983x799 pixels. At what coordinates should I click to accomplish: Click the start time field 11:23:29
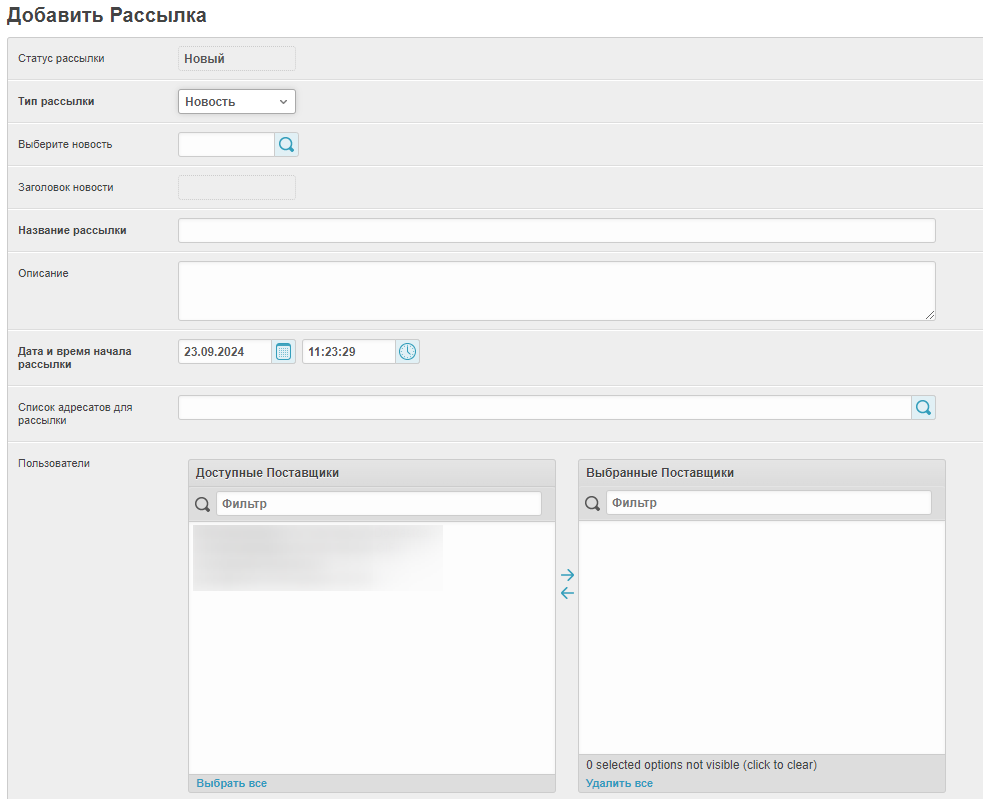click(x=348, y=351)
